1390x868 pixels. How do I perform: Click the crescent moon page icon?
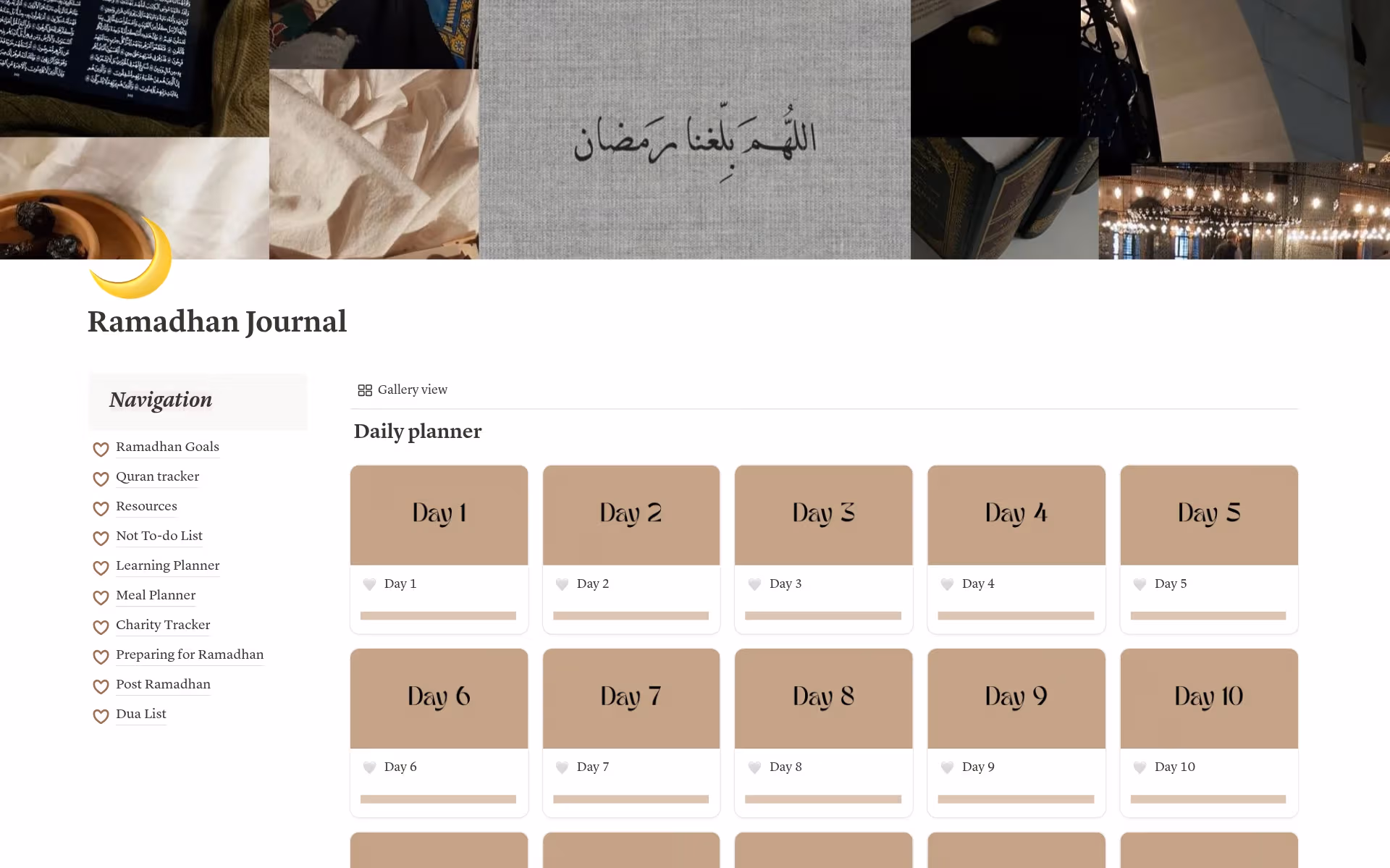pyautogui.click(x=131, y=258)
